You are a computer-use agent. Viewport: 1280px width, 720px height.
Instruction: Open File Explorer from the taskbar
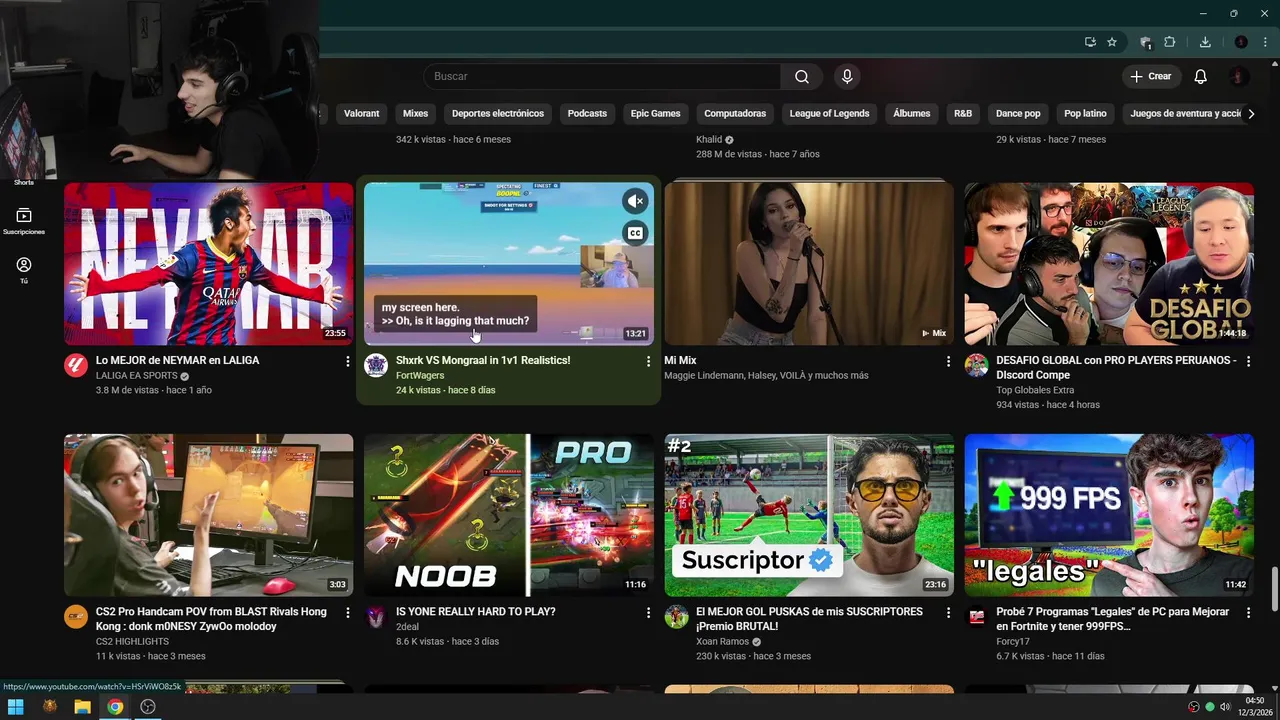[x=82, y=707]
